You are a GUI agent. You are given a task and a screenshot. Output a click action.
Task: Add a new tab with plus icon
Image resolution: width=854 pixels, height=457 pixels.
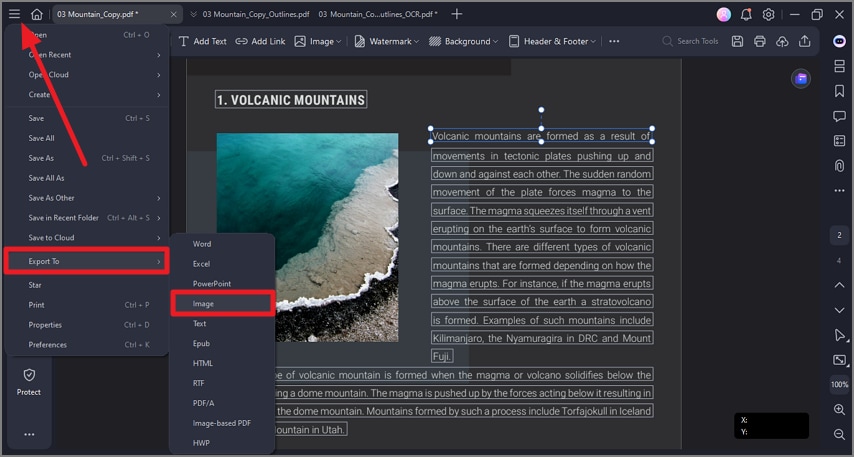(x=457, y=14)
